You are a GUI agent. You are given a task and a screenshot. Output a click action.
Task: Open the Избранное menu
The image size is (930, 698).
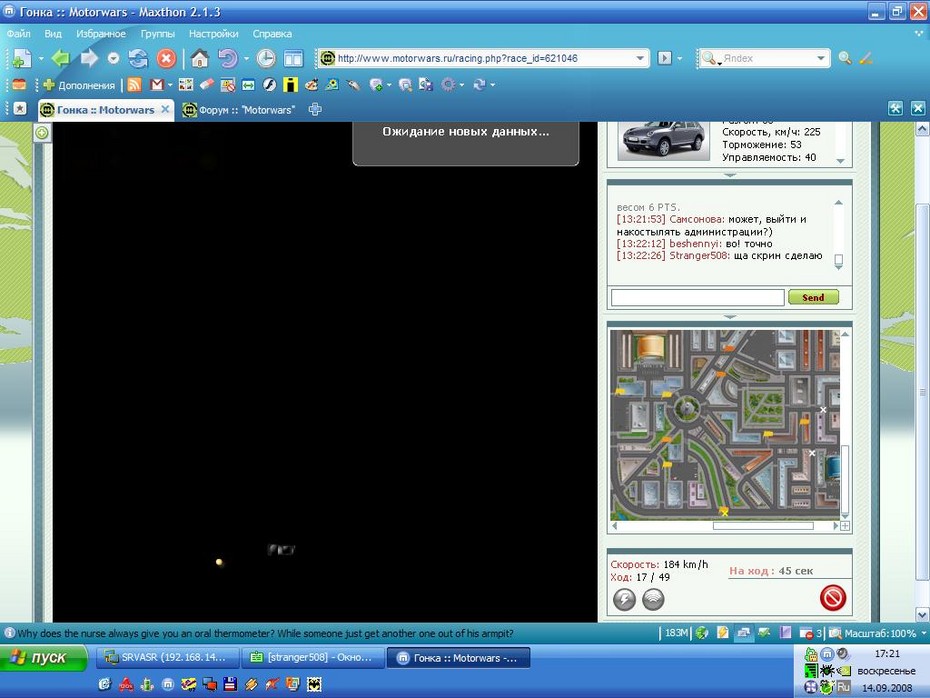(x=101, y=34)
